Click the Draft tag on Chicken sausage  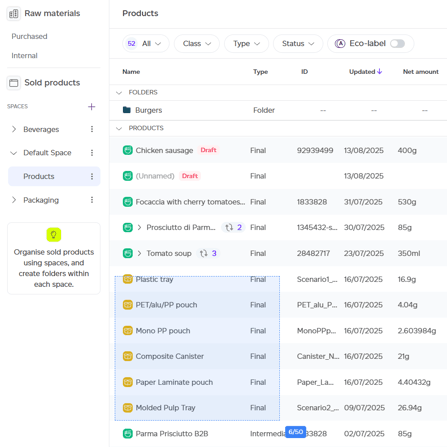pos(208,150)
